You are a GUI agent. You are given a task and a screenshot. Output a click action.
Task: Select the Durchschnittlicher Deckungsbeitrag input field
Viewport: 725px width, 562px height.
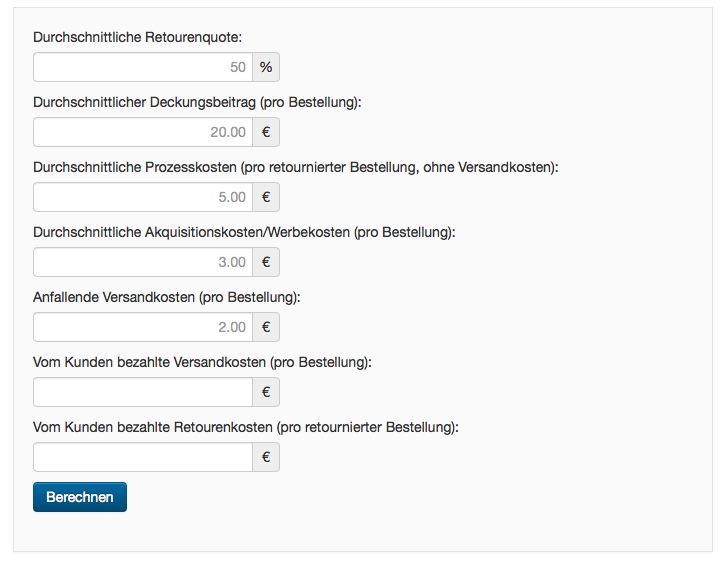(143, 132)
